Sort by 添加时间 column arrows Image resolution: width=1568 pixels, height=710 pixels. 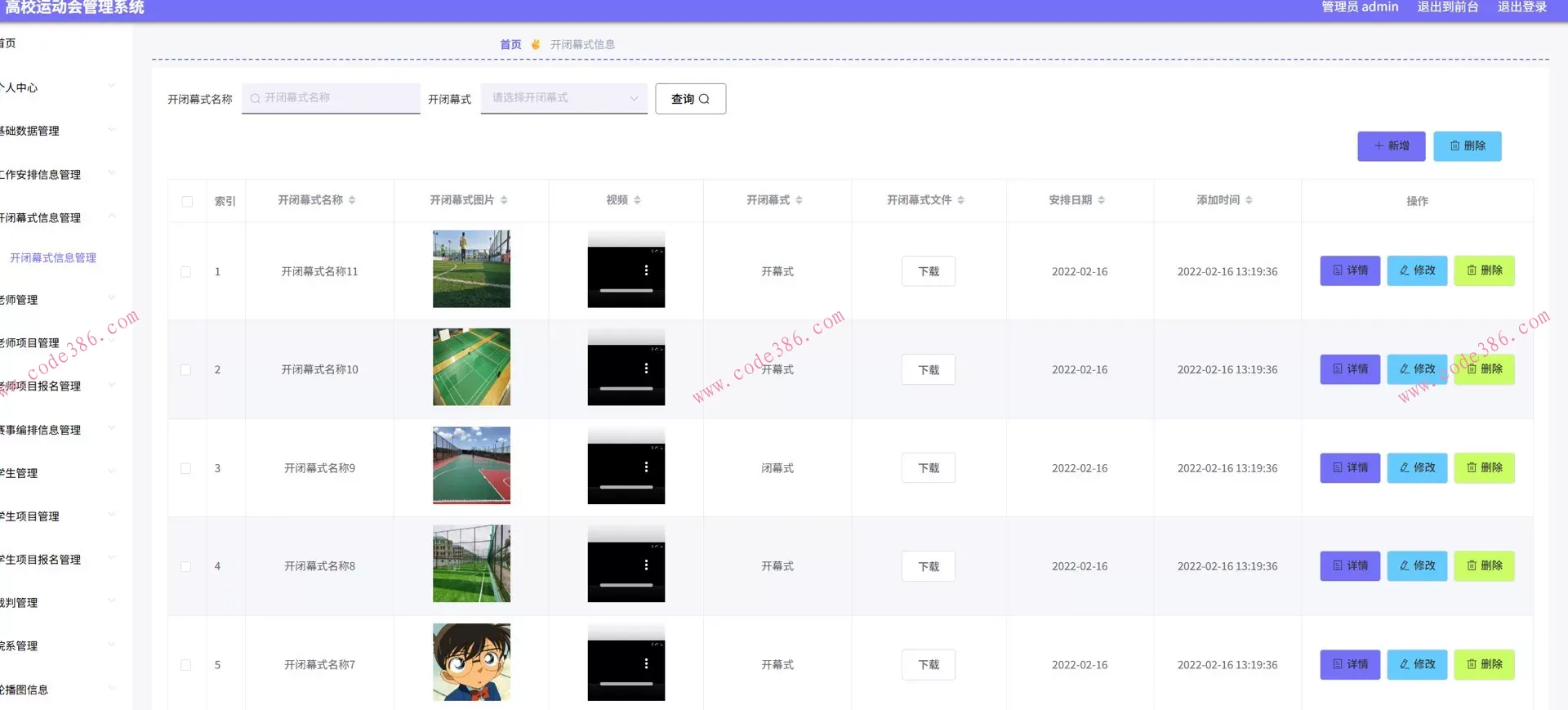1249,200
